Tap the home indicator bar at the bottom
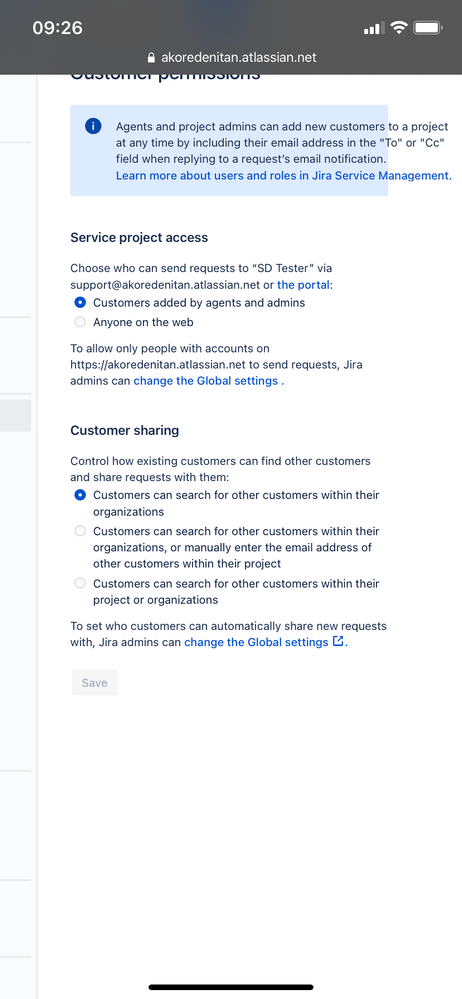Image resolution: width=462 pixels, height=999 pixels. (x=231, y=988)
